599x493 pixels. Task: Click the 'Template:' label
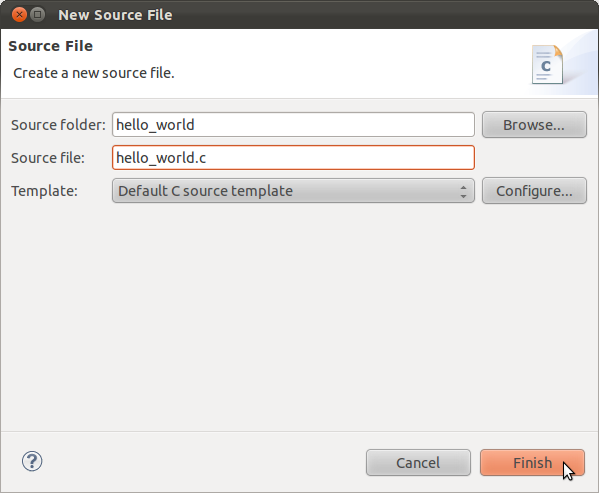(x=44, y=191)
